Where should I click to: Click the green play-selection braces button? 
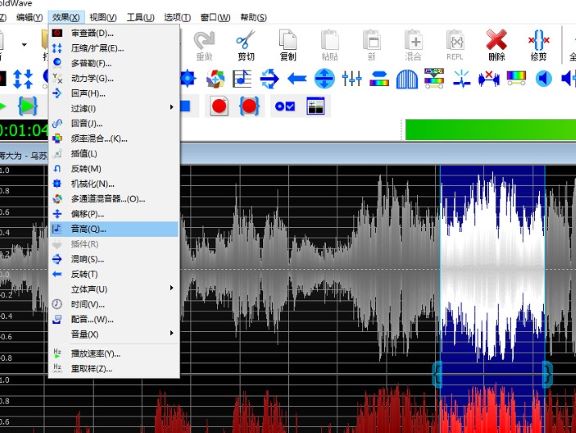[x=28, y=106]
